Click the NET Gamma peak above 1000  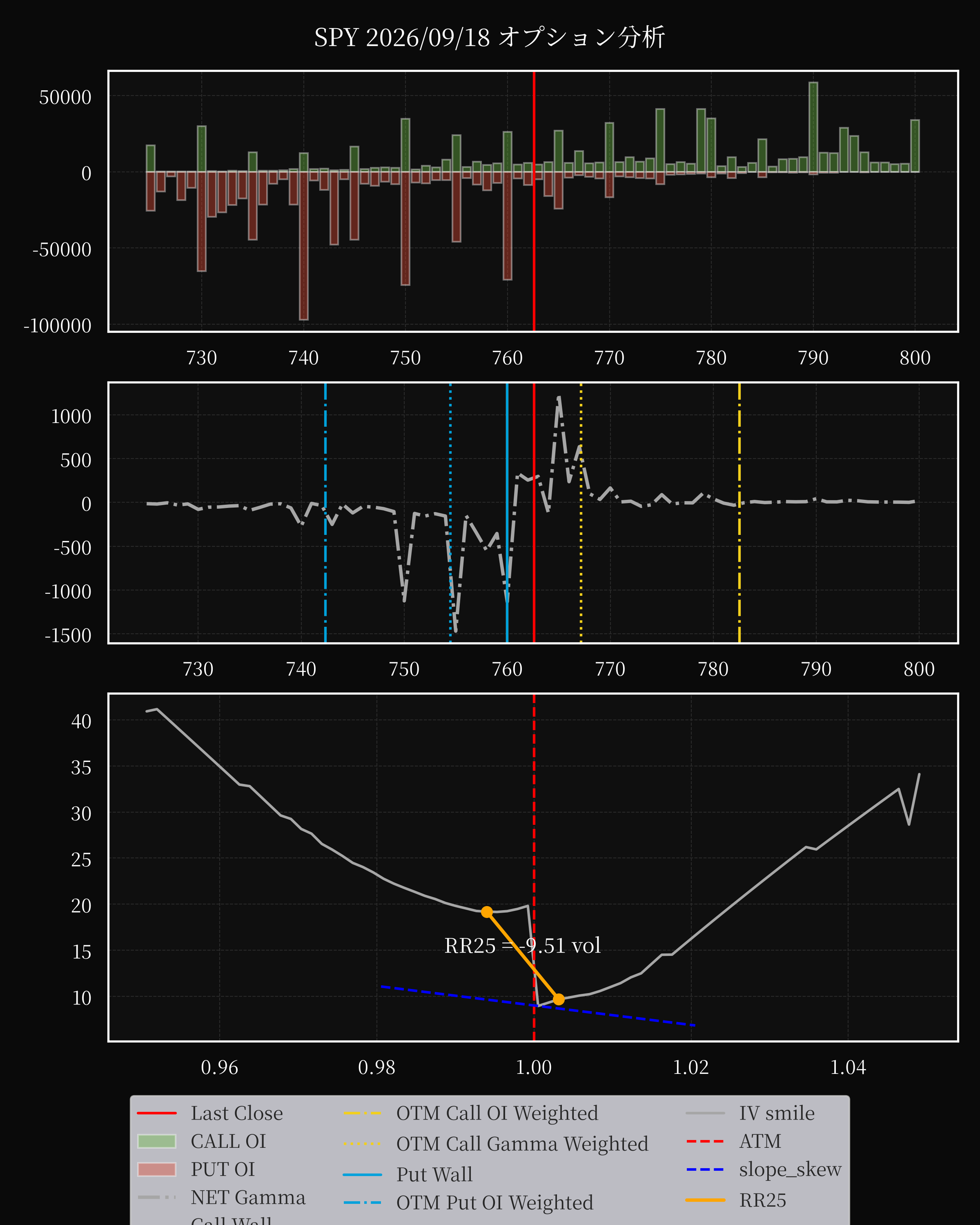coord(559,398)
